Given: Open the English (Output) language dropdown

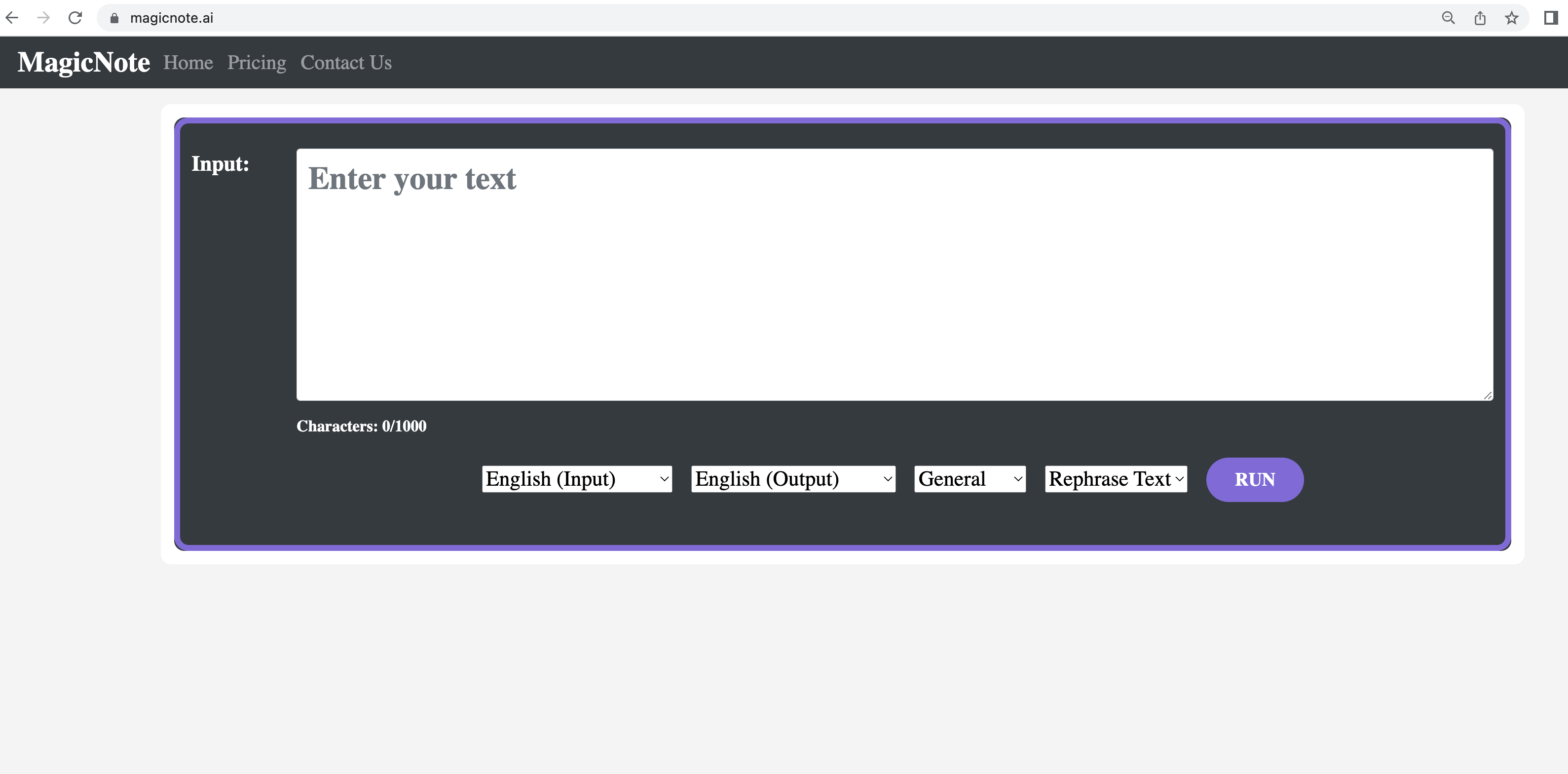Looking at the screenshot, I should 793,479.
